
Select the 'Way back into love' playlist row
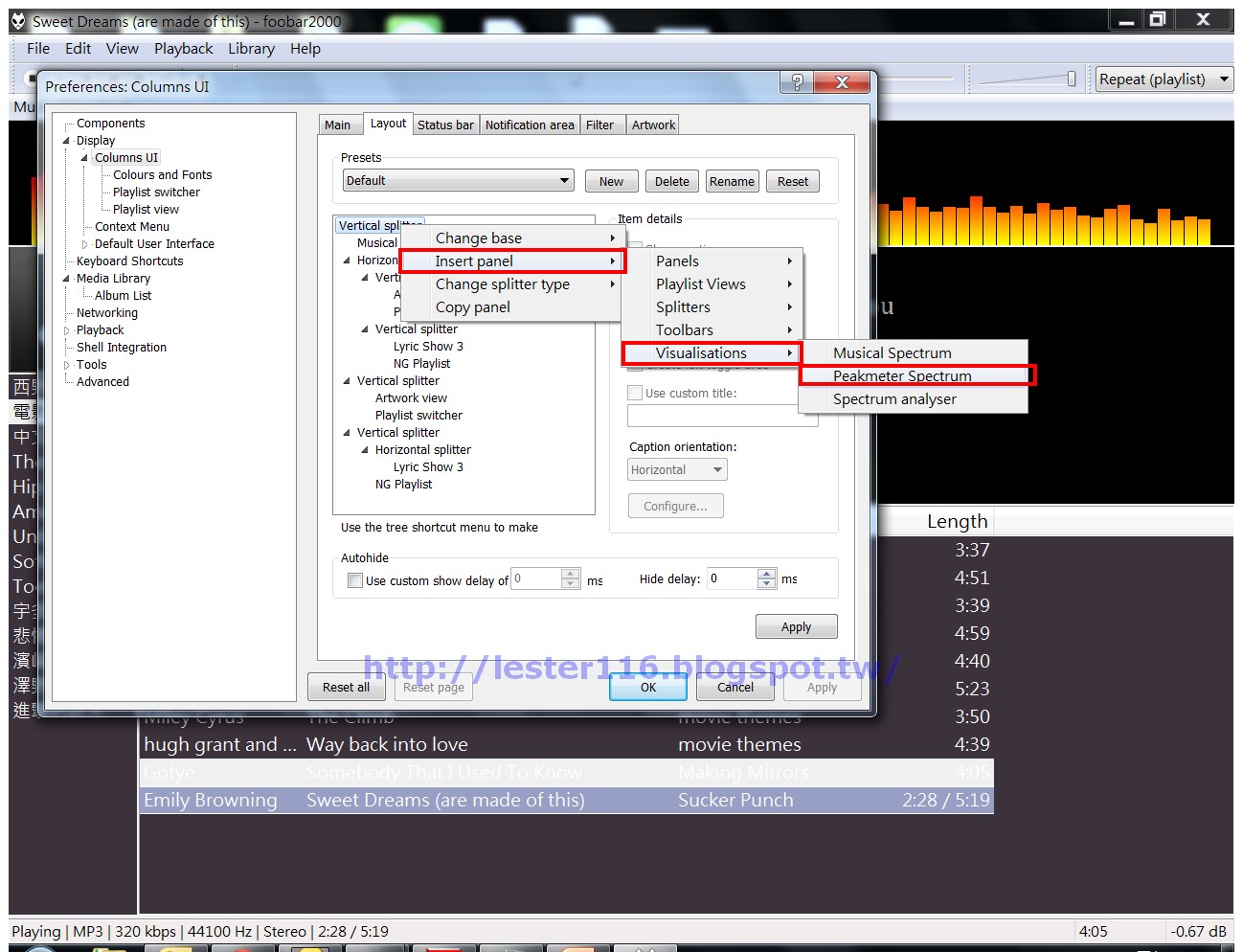(x=566, y=745)
